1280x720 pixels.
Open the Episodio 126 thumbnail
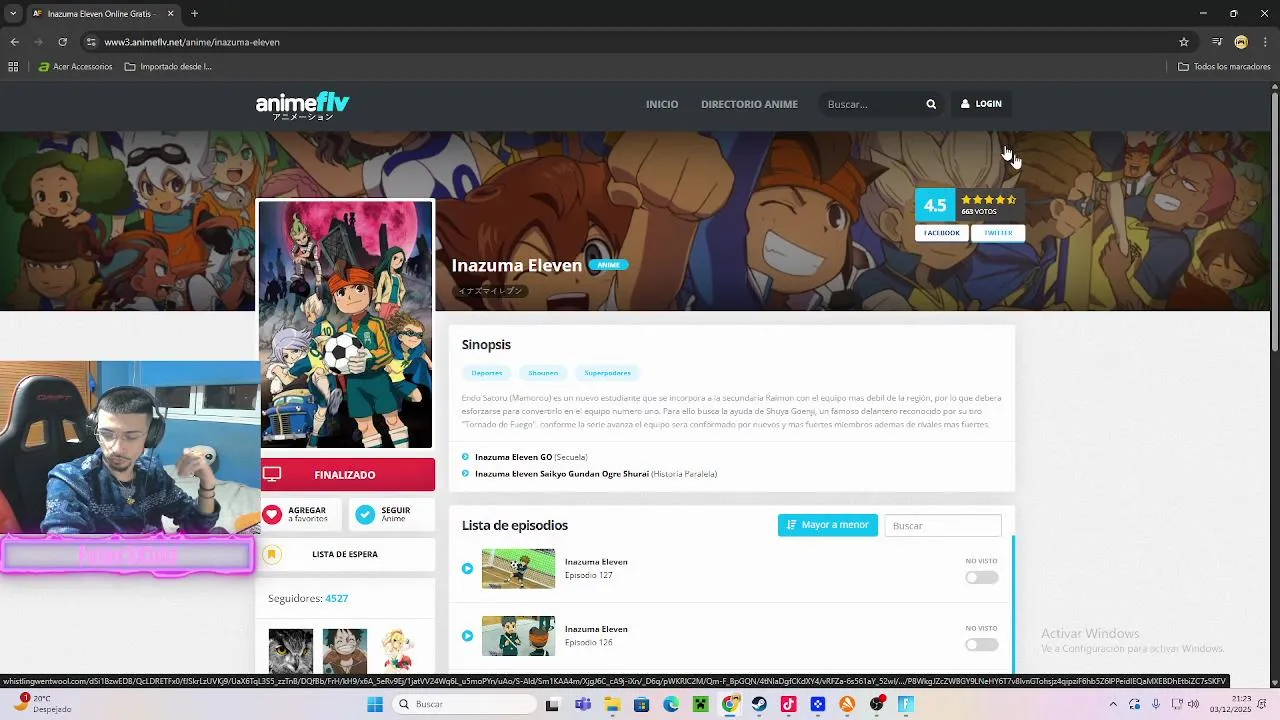[518, 636]
